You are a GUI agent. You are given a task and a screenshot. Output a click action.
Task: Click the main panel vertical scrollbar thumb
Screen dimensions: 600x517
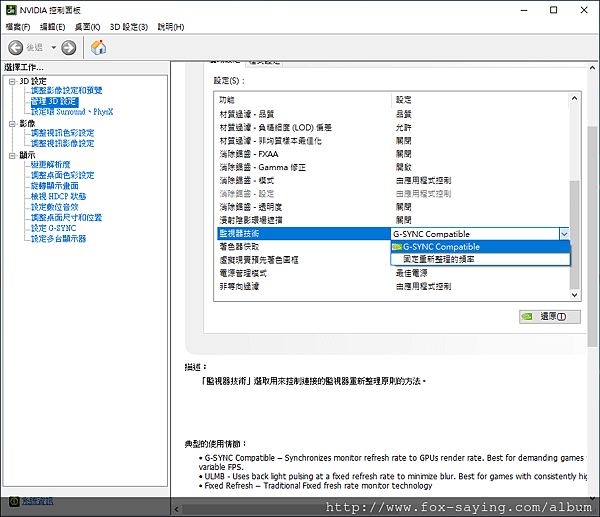pos(592,236)
